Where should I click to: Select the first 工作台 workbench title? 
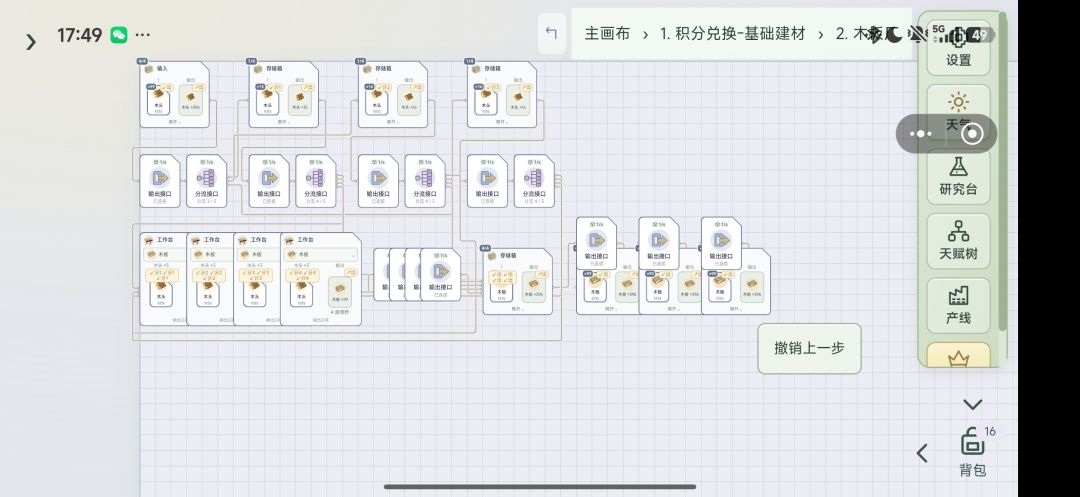click(165, 240)
